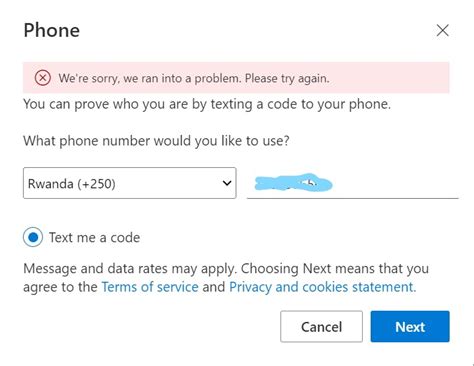
Task: Click the blue Next button
Action: (x=410, y=327)
